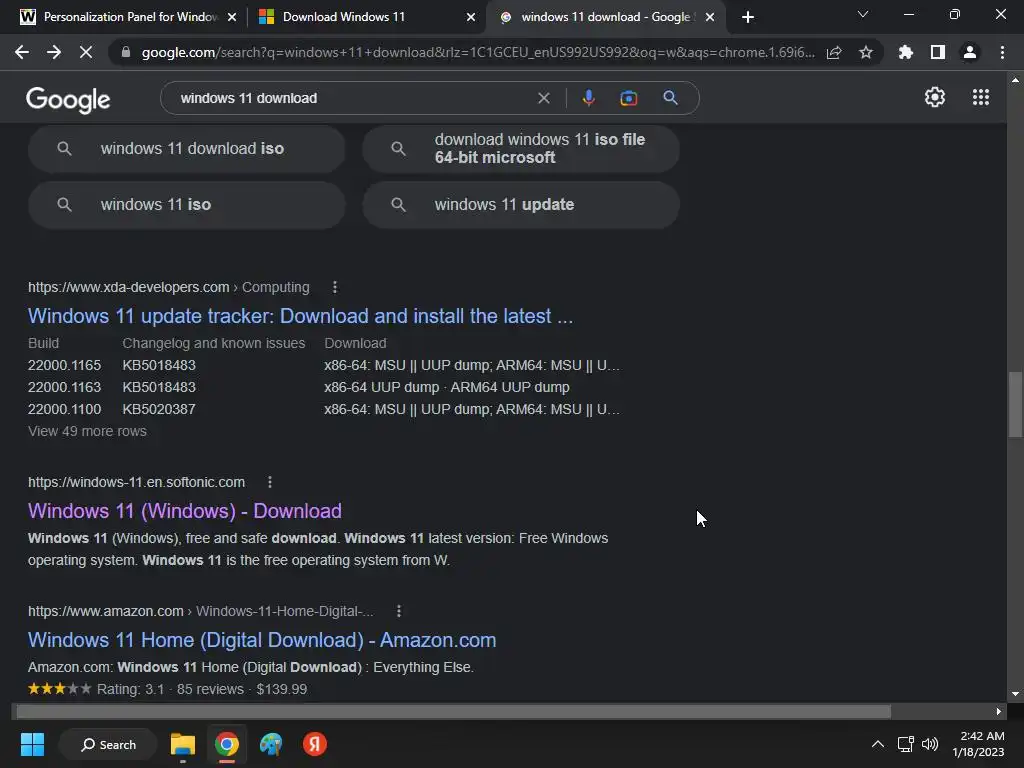This screenshot has height=768, width=1024.
Task: Click the vertical scrollbar thumb
Action: [x=1014, y=404]
